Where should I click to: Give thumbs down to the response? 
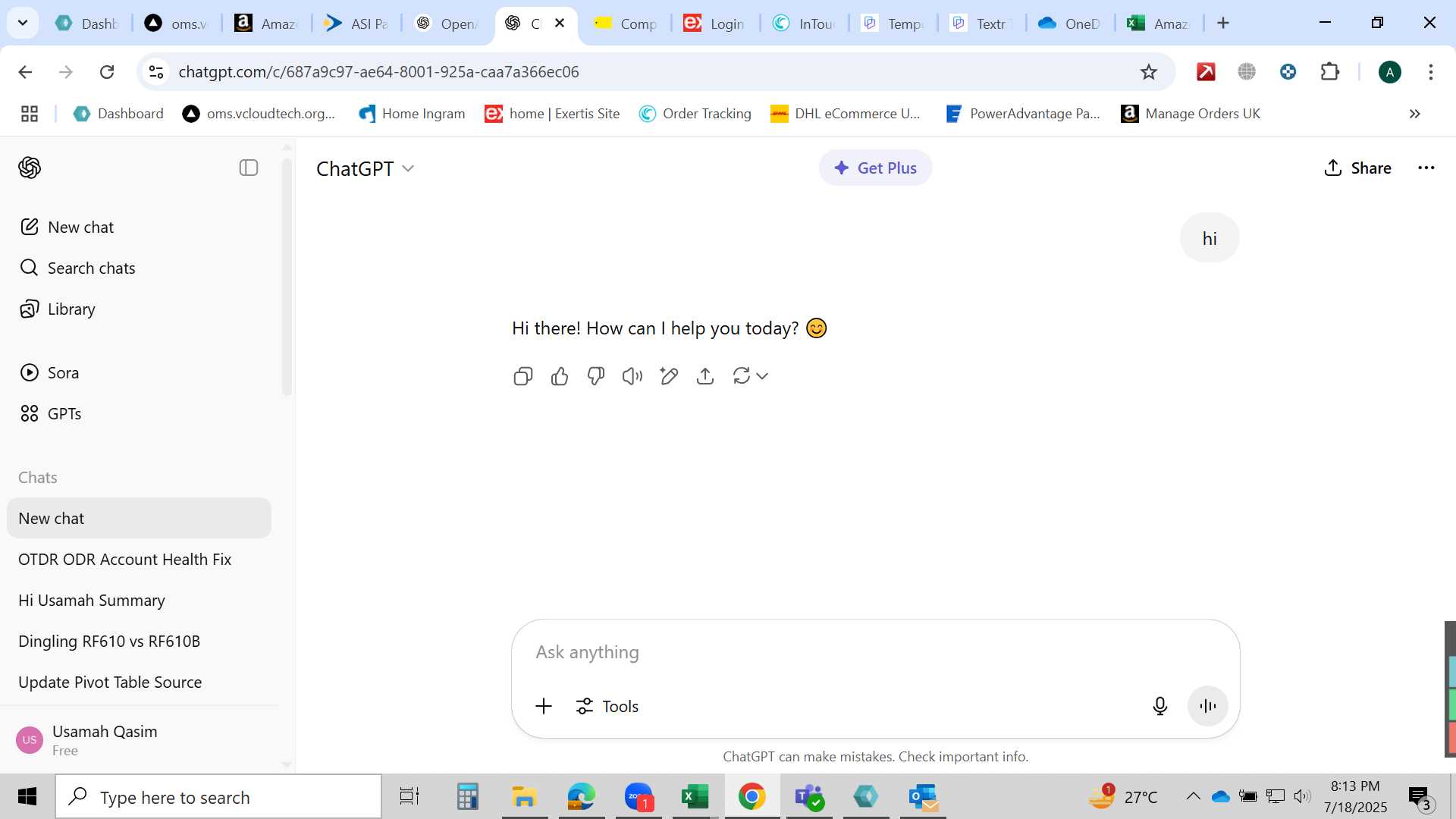tap(596, 376)
